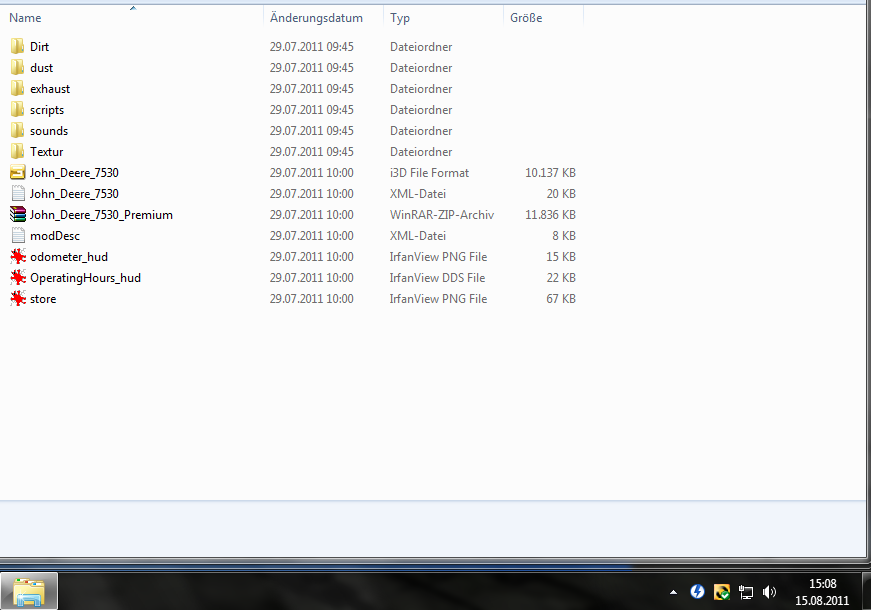Image resolution: width=871 pixels, height=610 pixels.
Task: Click the Dirt folder name
Action: tap(39, 47)
